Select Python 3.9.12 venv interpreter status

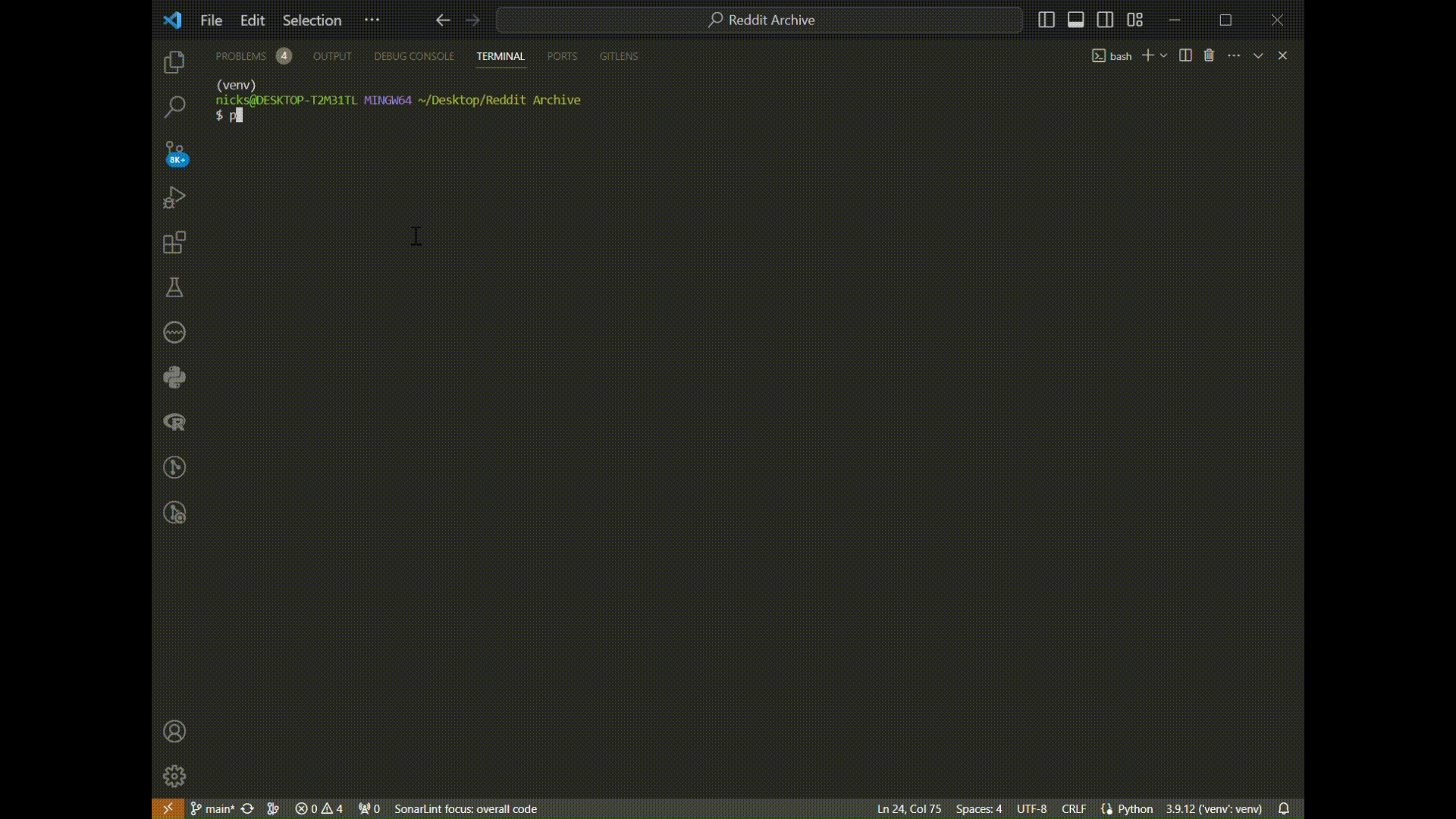click(x=1213, y=808)
